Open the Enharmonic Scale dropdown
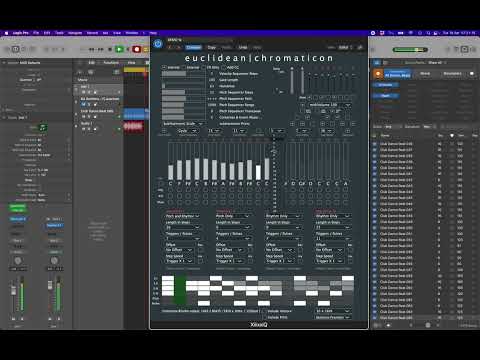480x360 pixels. (x=183, y=124)
